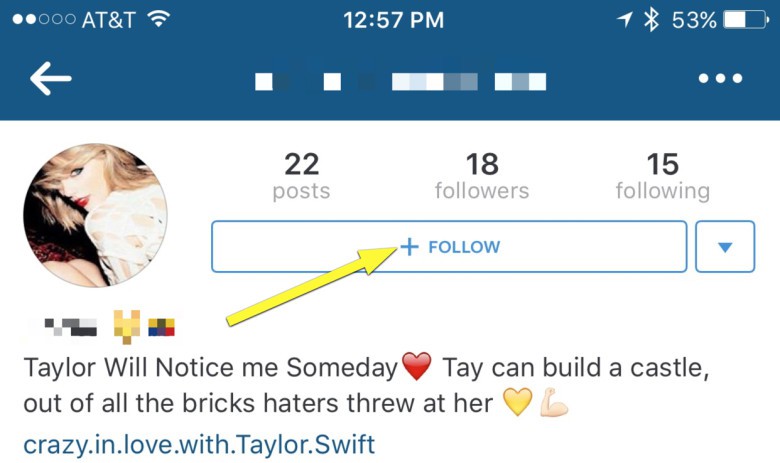This screenshot has width=780, height=463.
Task: Tap the flexed bicep emoji in bio
Action: point(554,402)
